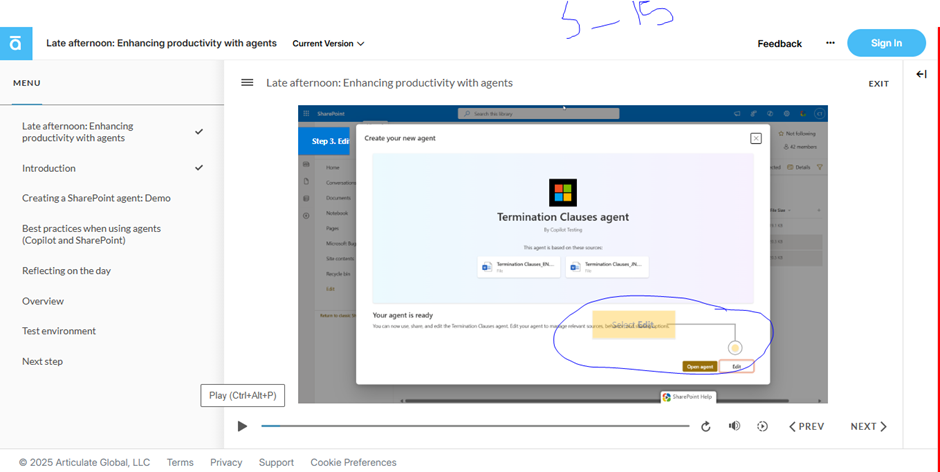Click the SharePoint settings gear icon
Image resolution: width=940 pixels, height=472 pixels.
coord(787,113)
